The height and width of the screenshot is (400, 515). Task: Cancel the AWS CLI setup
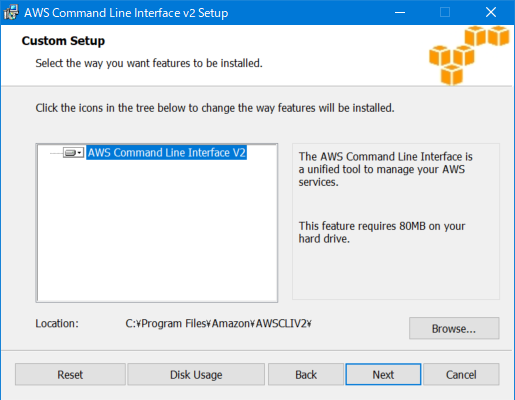pyautogui.click(x=461, y=374)
